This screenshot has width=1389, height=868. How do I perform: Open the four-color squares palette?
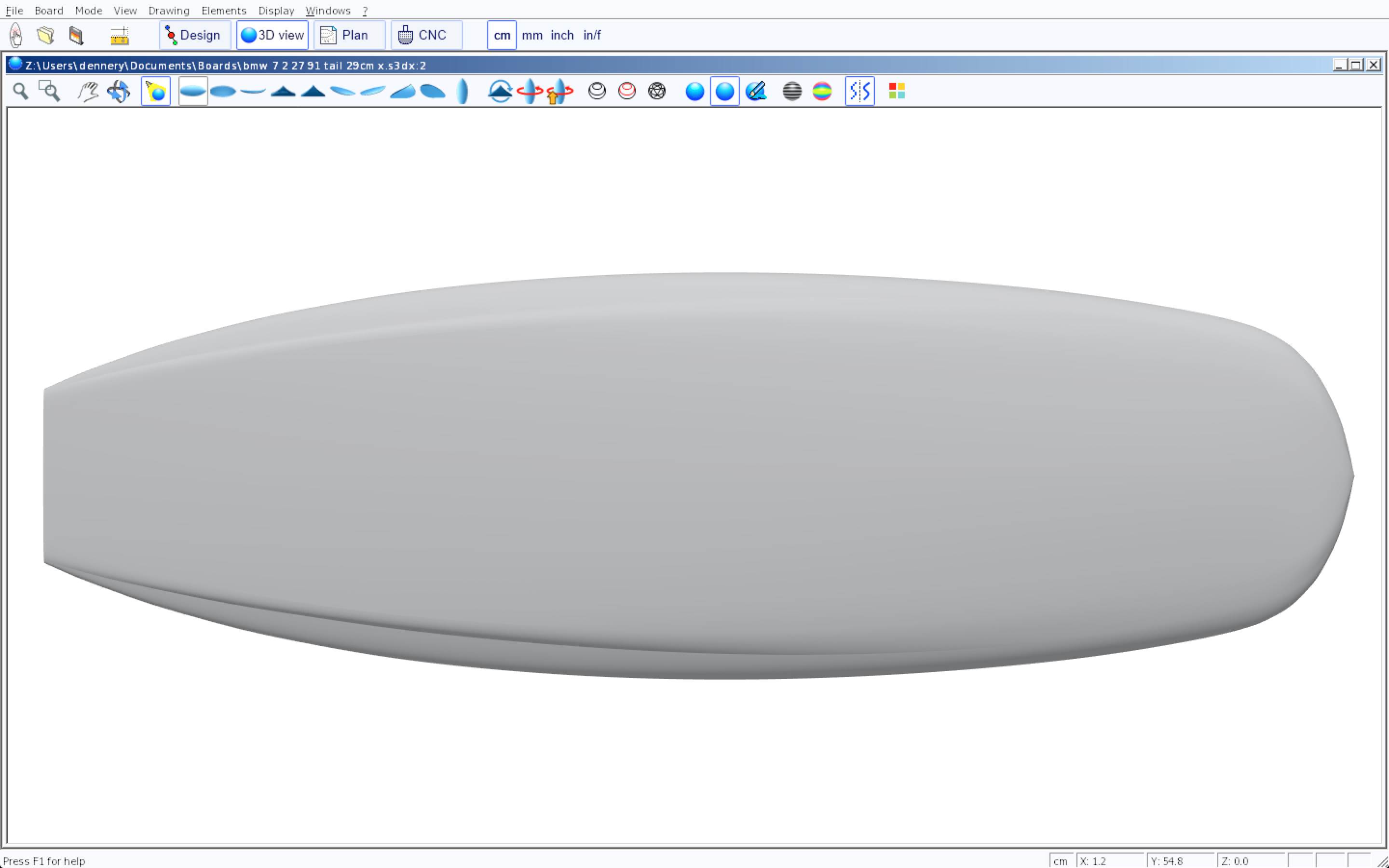click(897, 91)
